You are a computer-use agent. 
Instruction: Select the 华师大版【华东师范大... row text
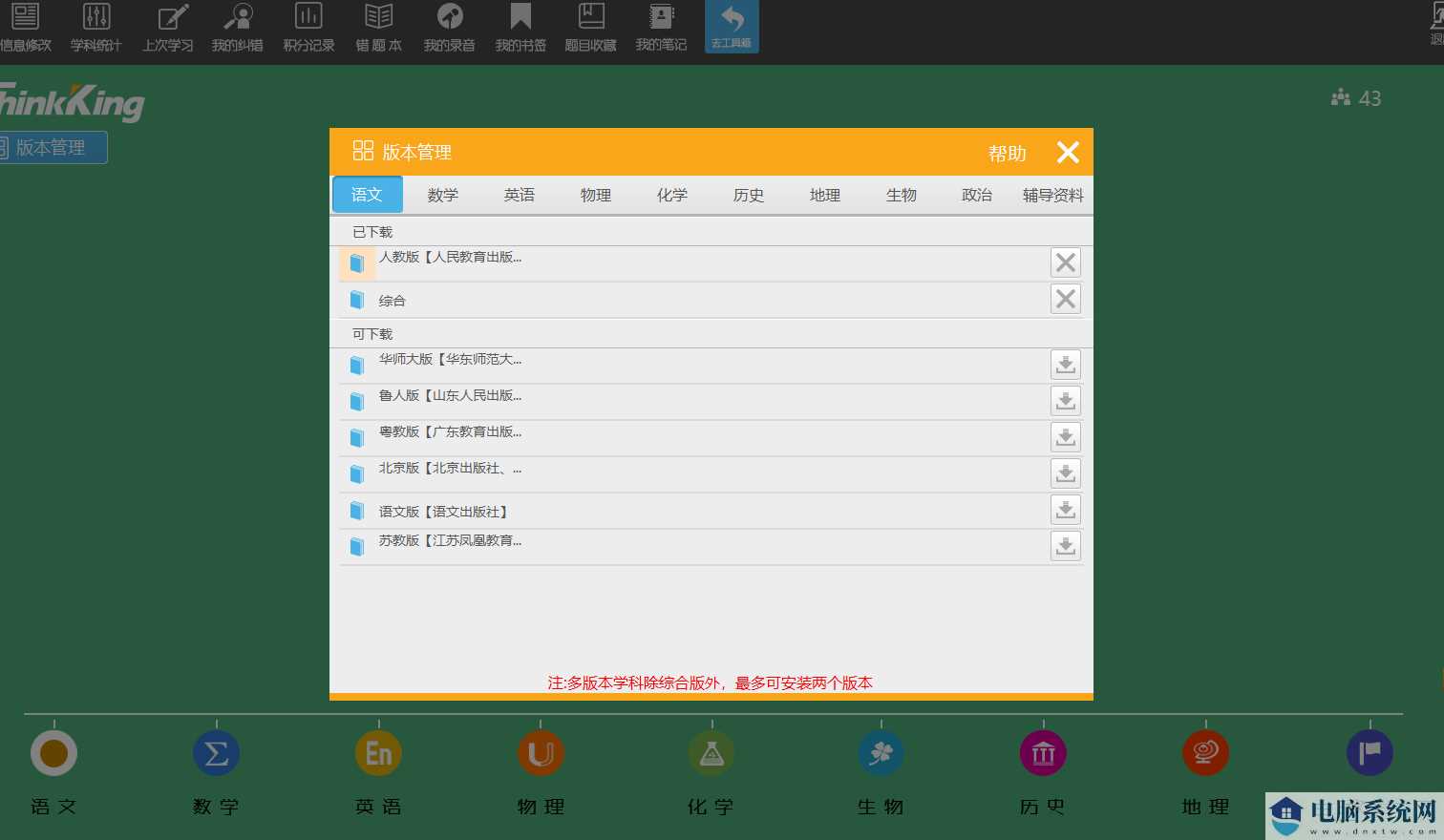click(450, 359)
